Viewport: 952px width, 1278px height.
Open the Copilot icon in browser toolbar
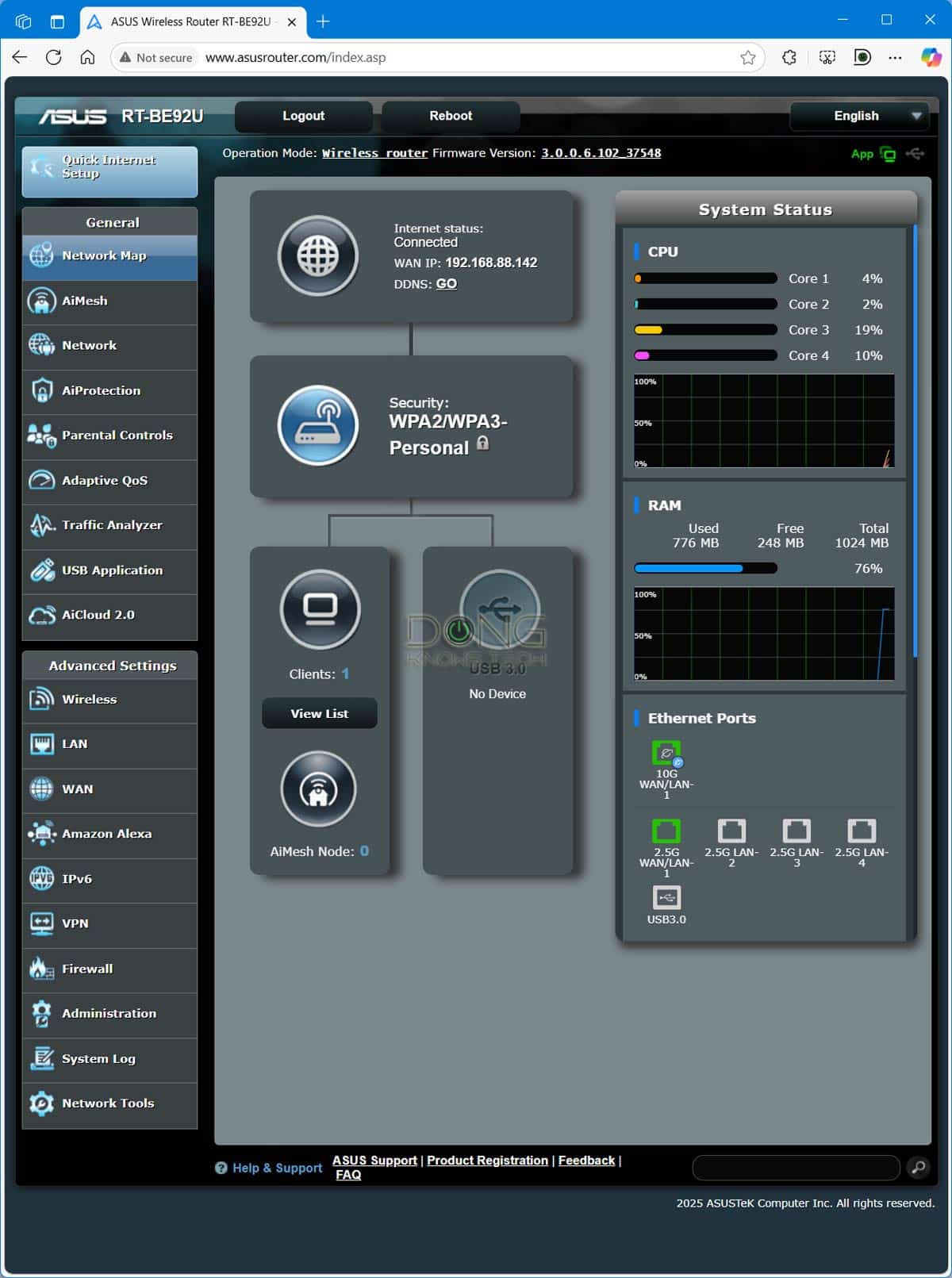[x=931, y=57]
